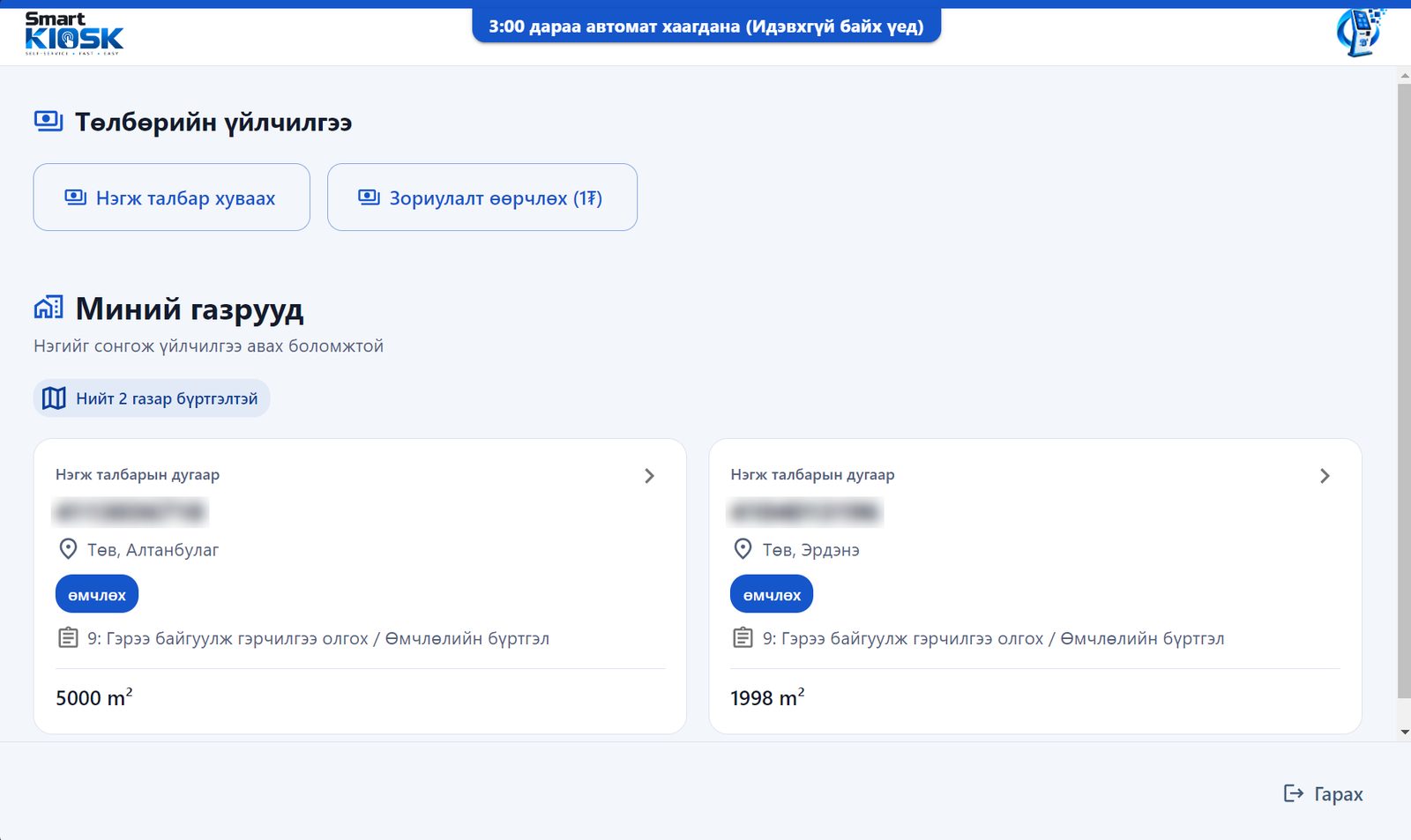
Task: Click the vertical scrollbar thumb
Action: 1404,391
